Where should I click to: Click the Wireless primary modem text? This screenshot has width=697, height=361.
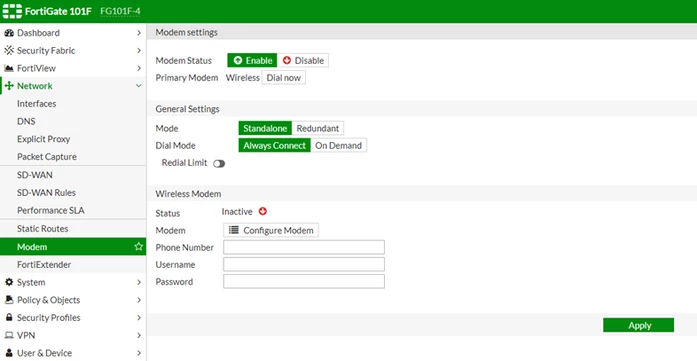point(243,78)
